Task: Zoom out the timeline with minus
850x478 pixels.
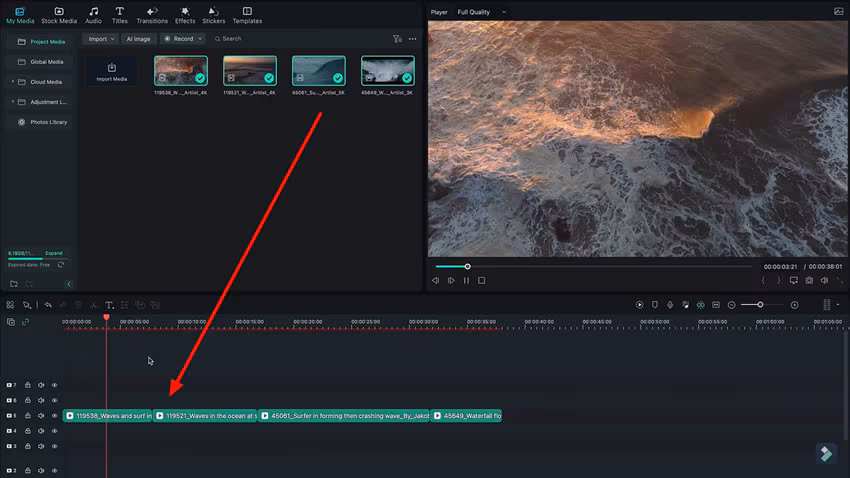Action: click(731, 305)
